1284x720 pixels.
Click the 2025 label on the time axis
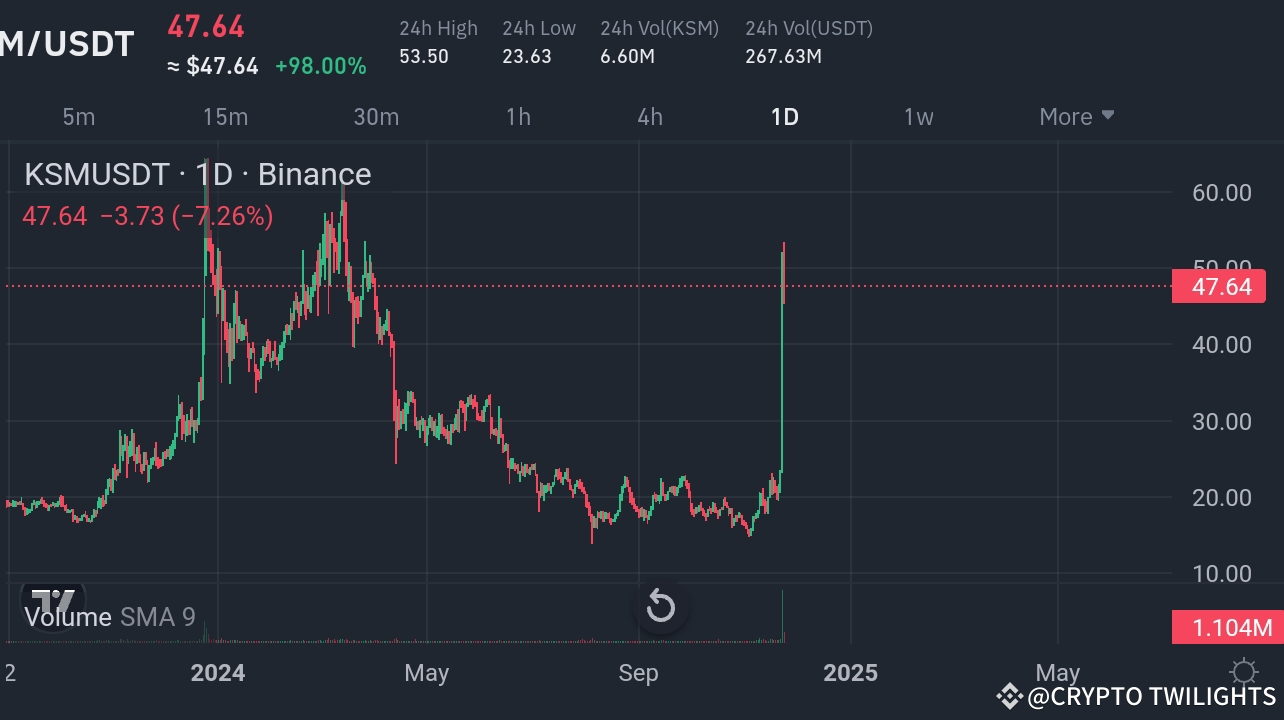point(850,673)
